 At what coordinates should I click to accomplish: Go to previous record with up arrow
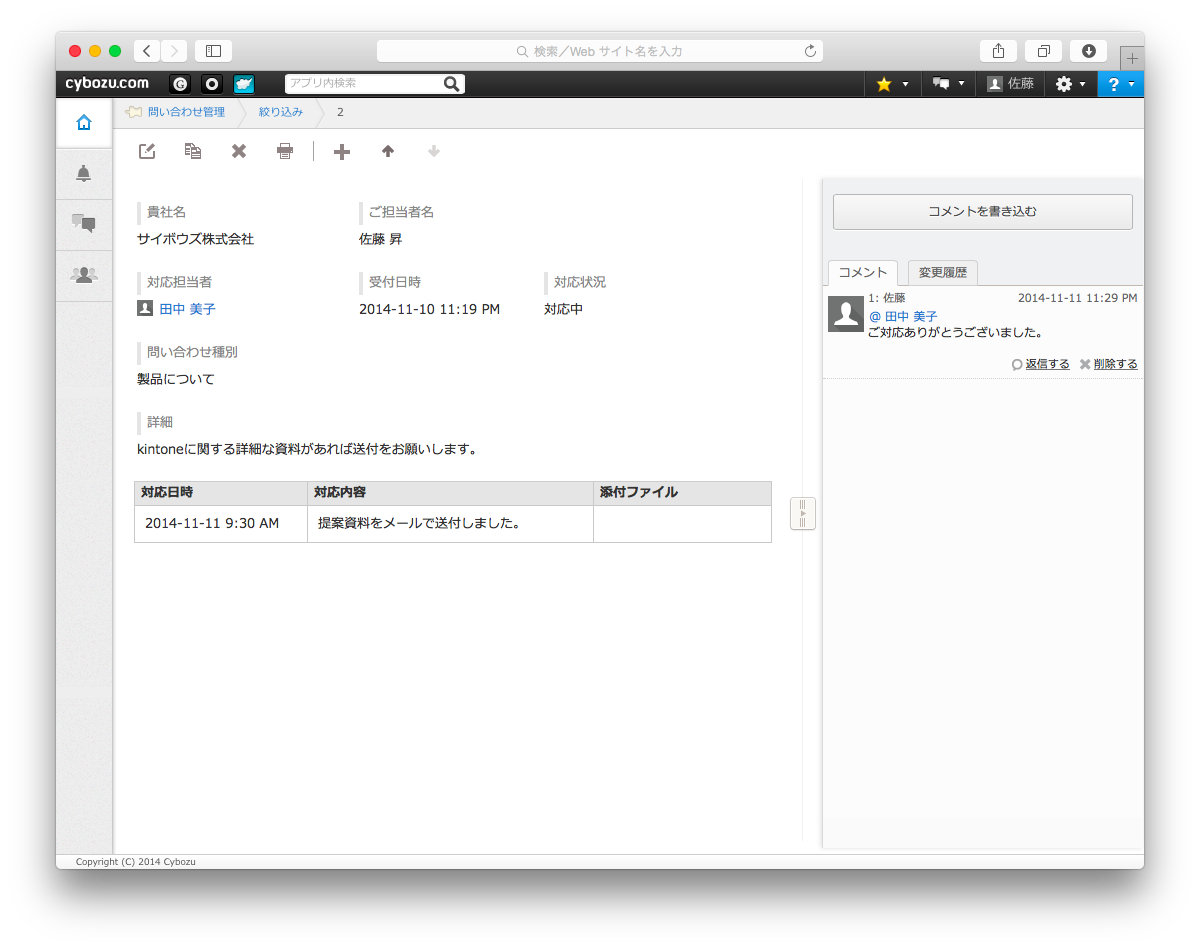pyautogui.click(x=388, y=151)
